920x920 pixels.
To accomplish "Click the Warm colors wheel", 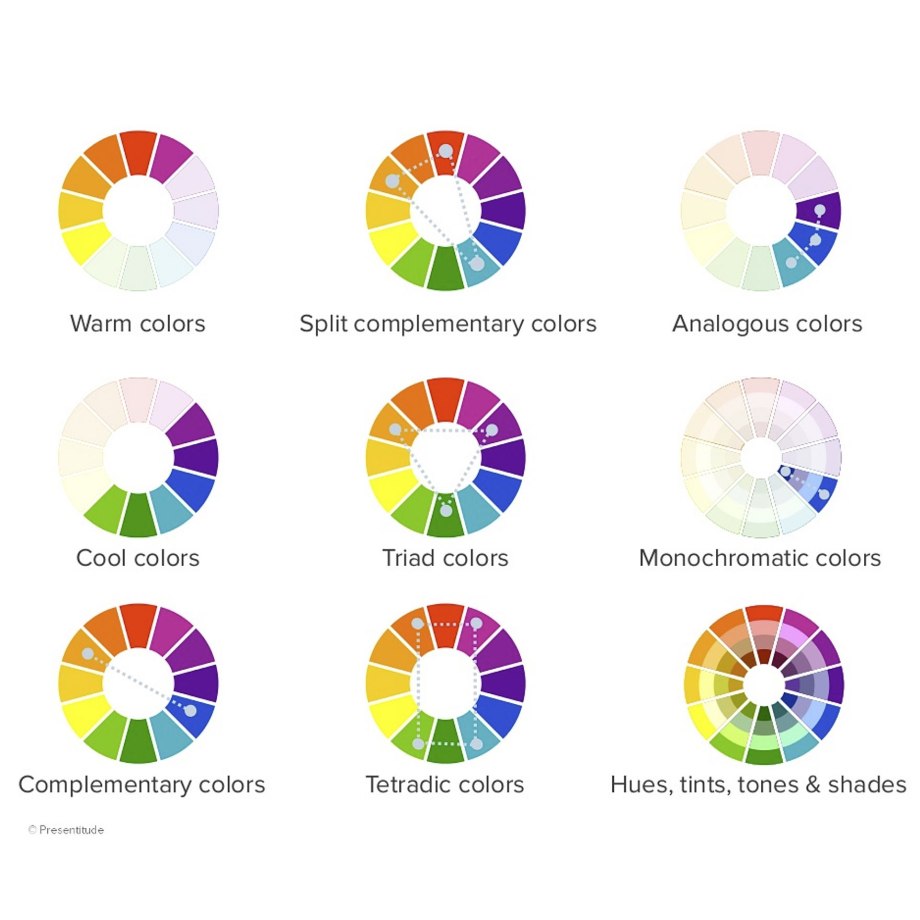I will (138, 210).
